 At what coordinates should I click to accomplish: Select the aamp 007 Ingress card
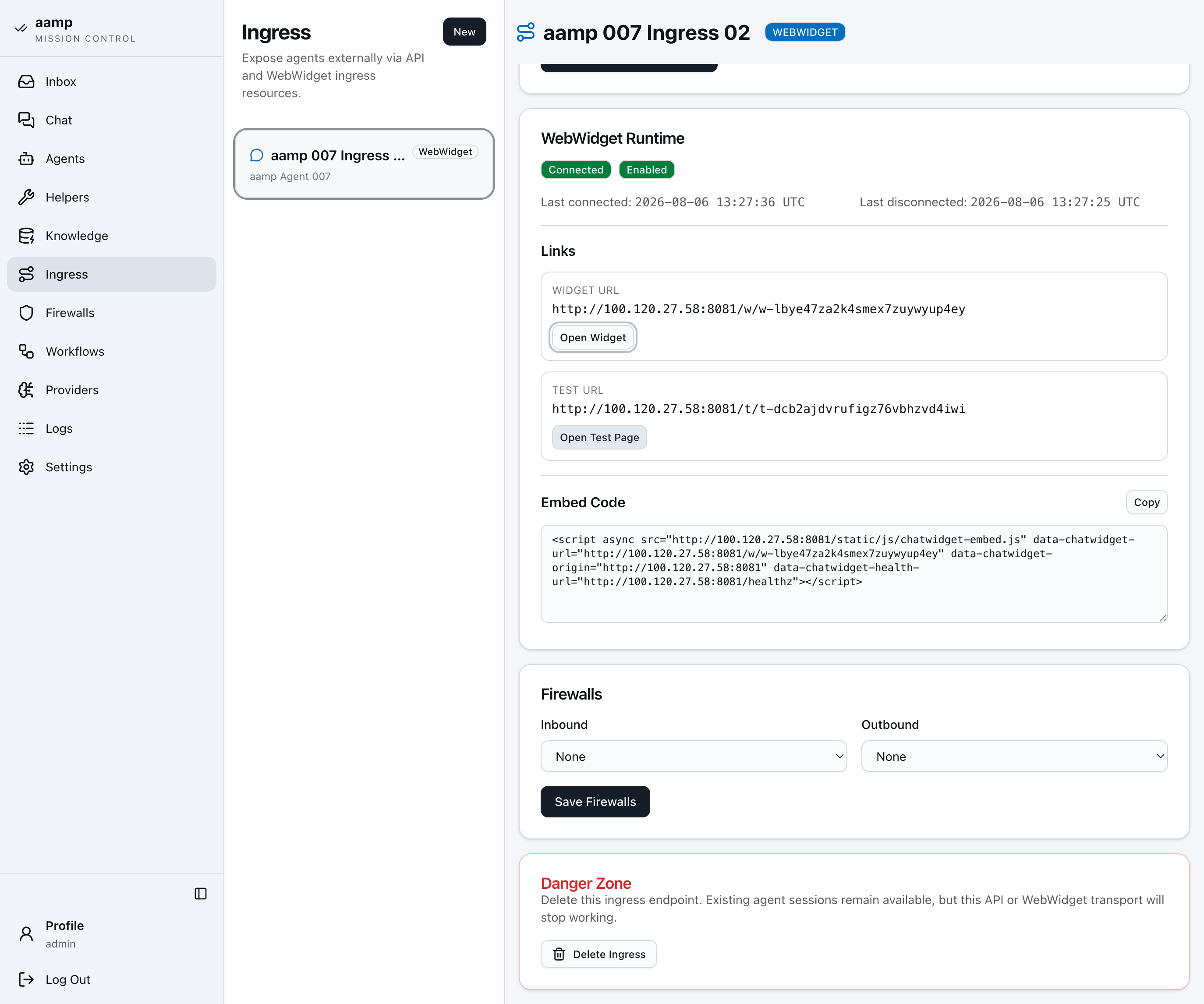click(364, 164)
